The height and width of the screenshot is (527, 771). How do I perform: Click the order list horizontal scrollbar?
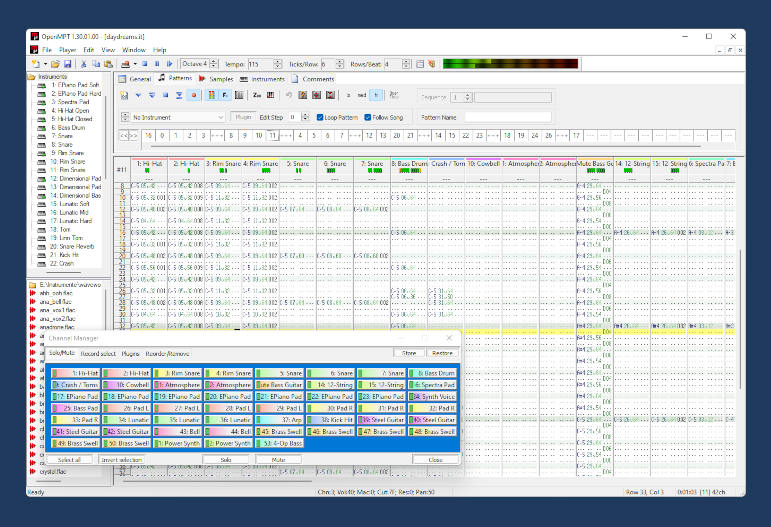(x=425, y=146)
